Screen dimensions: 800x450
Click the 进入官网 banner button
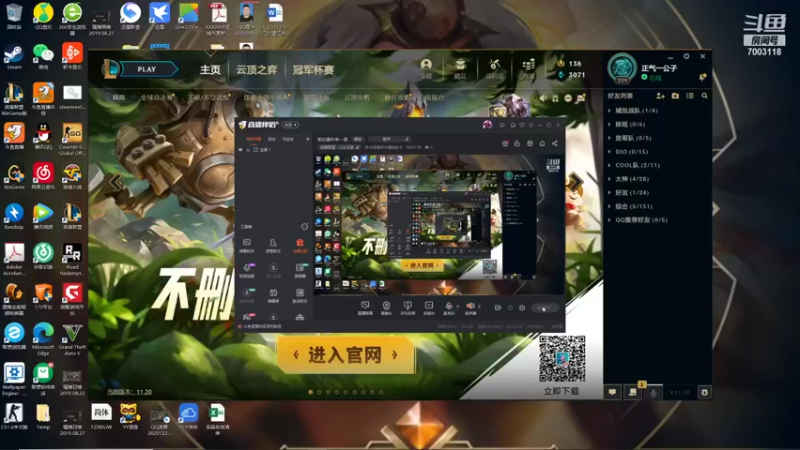346,355
